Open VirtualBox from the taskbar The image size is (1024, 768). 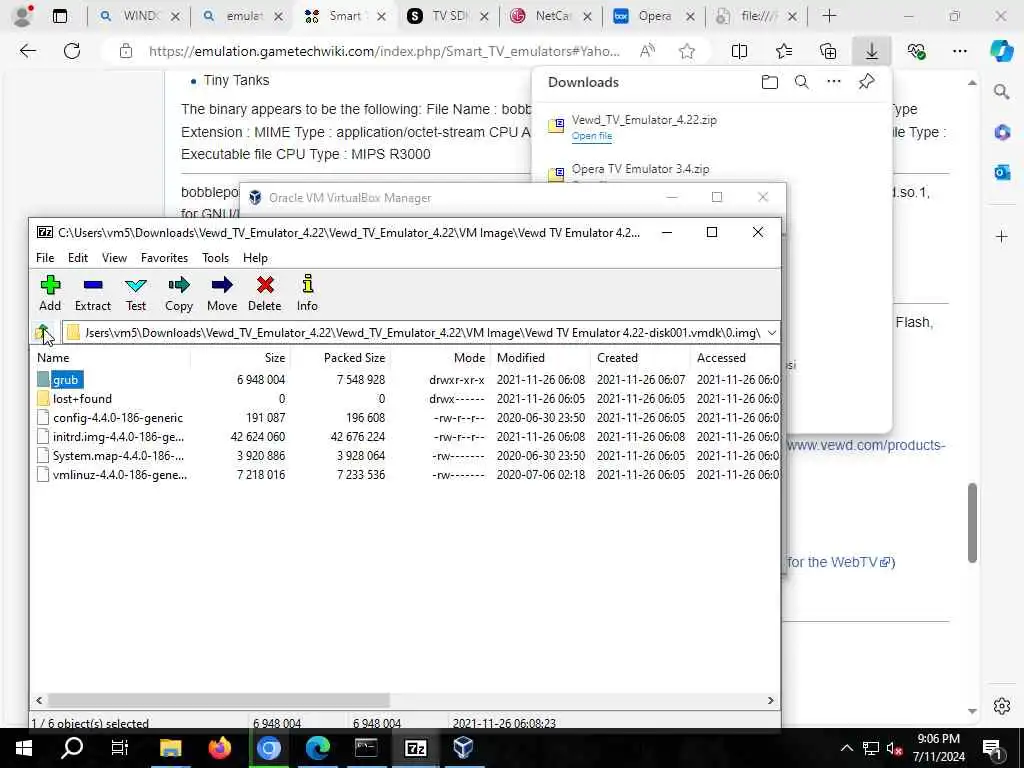[463, 748]
